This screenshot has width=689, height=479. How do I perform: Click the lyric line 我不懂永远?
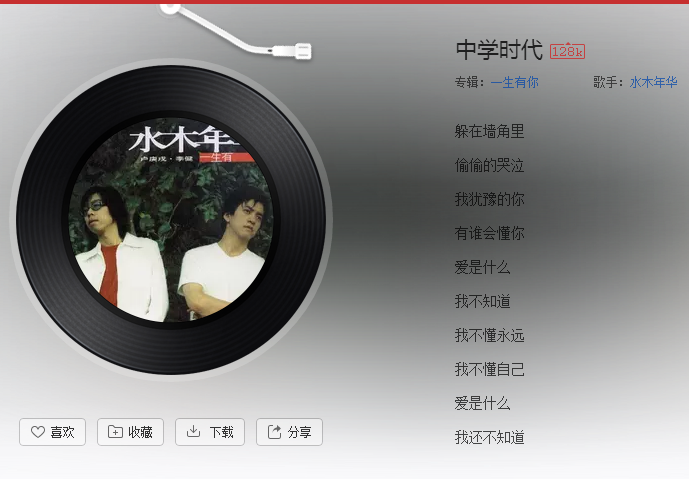pos(490,335)
